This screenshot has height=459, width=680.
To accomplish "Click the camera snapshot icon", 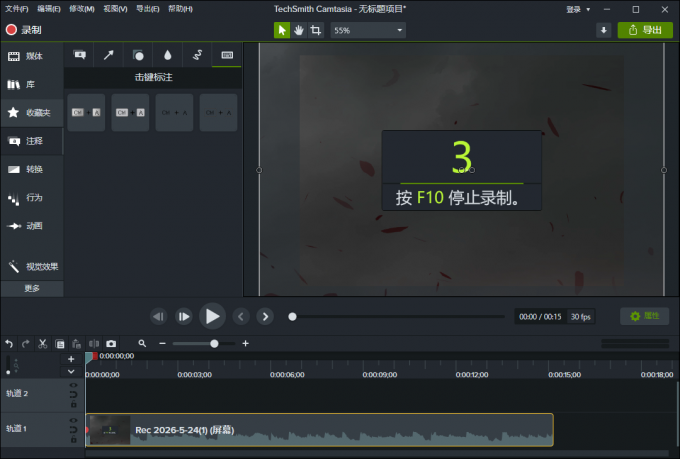I will (x=111, y=344).
